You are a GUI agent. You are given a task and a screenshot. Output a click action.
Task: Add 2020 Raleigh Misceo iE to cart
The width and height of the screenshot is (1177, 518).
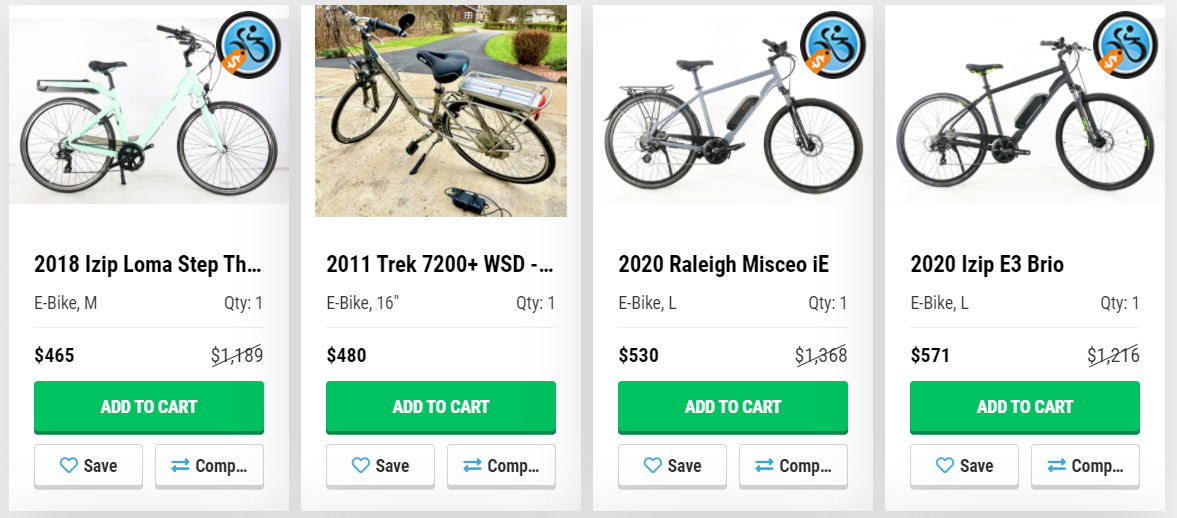733,407
